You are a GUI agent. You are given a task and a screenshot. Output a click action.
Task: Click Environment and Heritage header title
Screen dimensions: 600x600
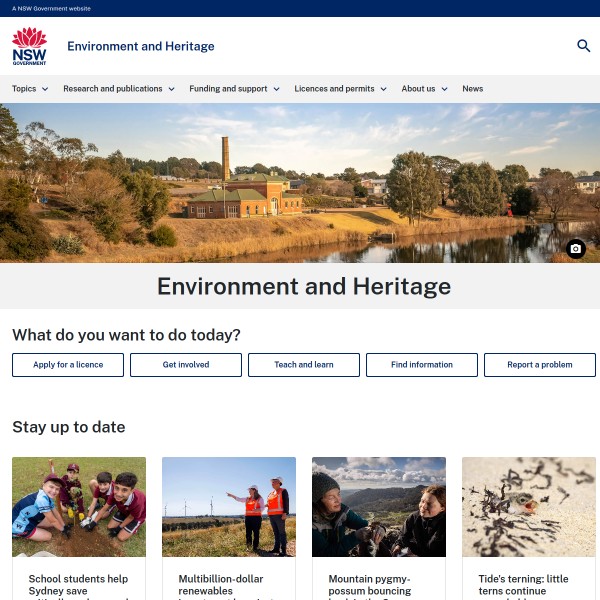point(140,46)
